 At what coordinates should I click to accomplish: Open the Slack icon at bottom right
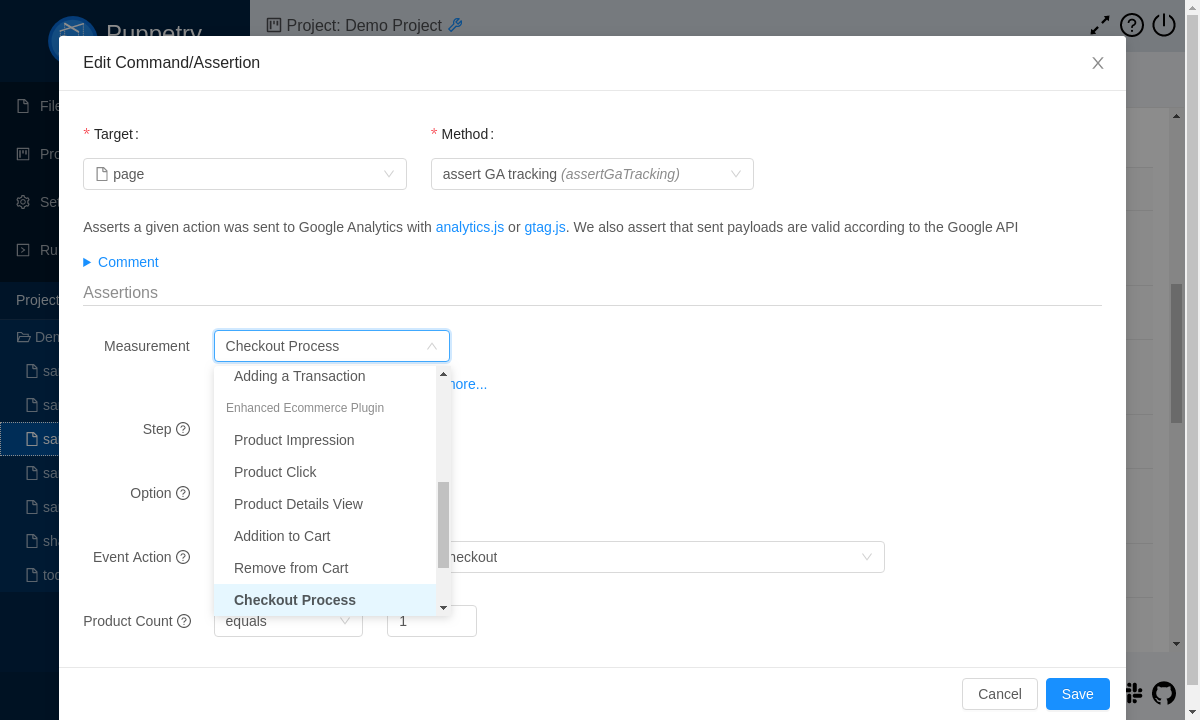(1134, 693)
